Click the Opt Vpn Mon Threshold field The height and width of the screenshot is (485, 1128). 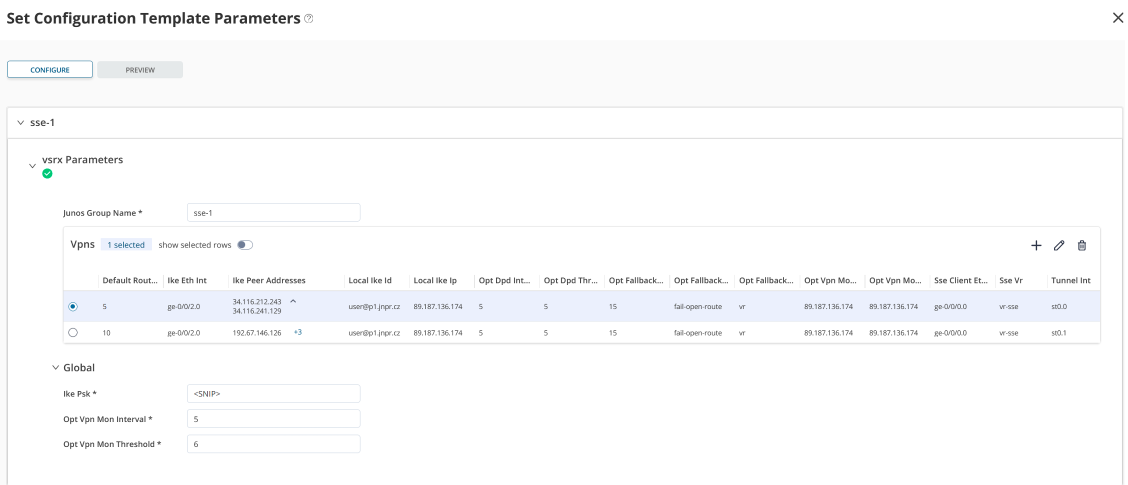(273, 444)
